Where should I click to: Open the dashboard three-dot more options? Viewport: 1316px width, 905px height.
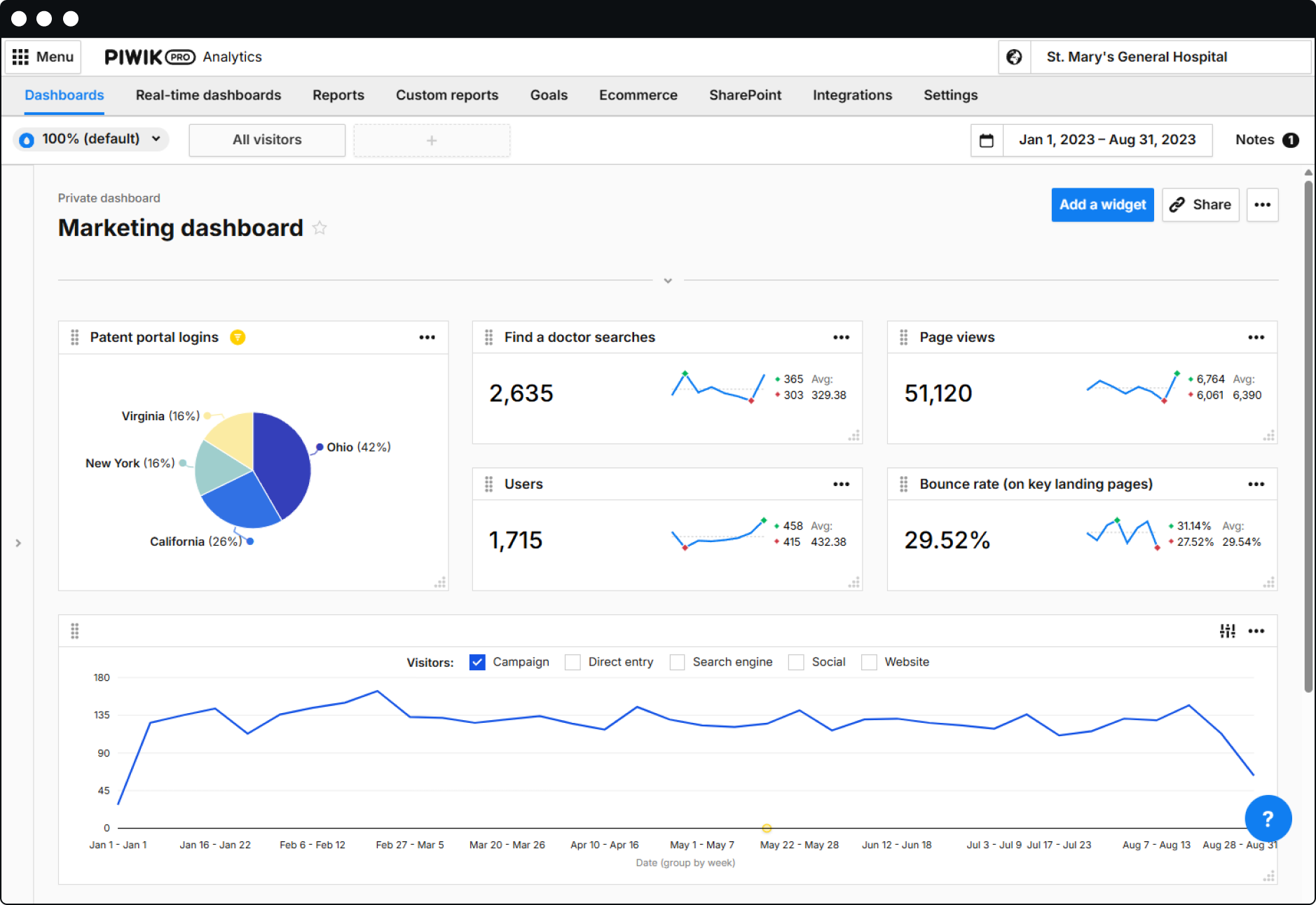click(x=1262, y=205)
